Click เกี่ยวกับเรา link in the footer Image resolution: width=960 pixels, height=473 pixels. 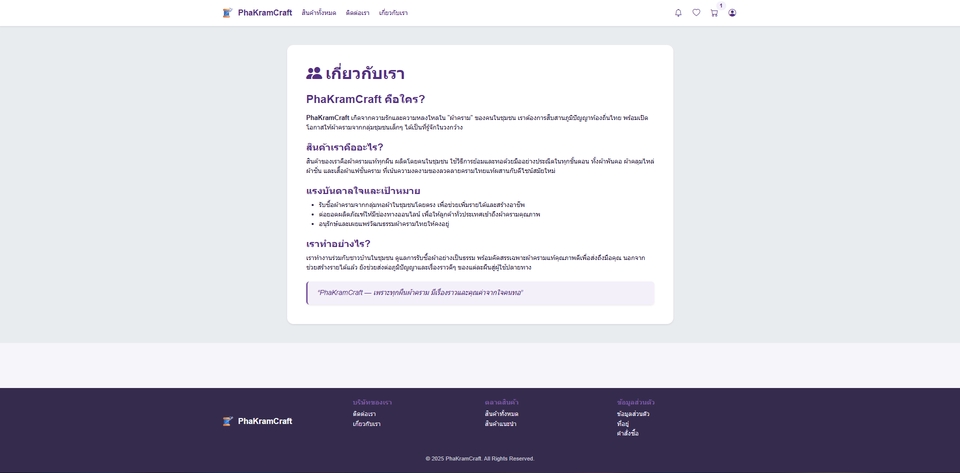tap(366, 424)
